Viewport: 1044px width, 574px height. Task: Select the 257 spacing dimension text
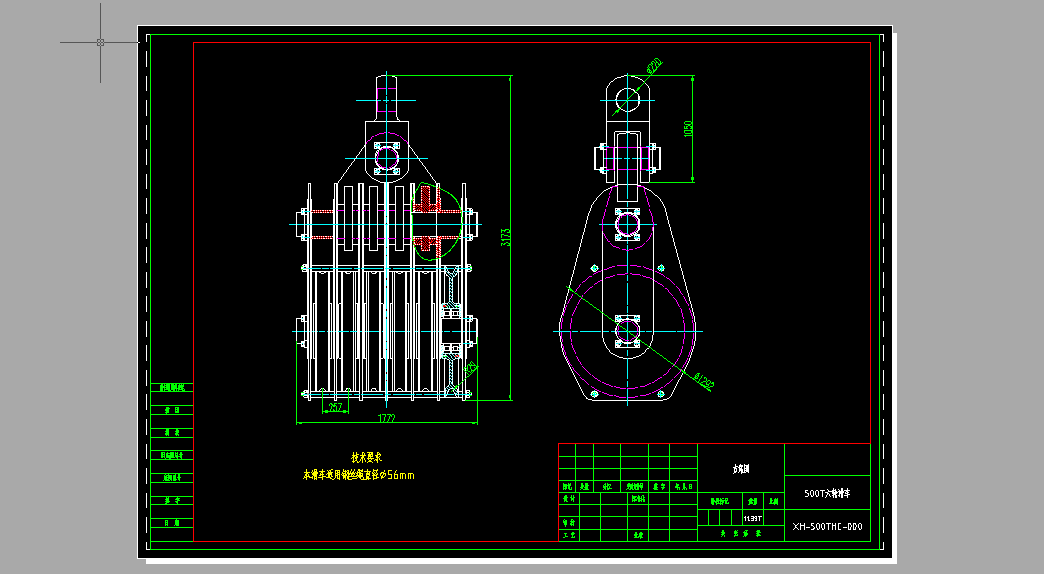pyautogui.click(x=335, y=407)
